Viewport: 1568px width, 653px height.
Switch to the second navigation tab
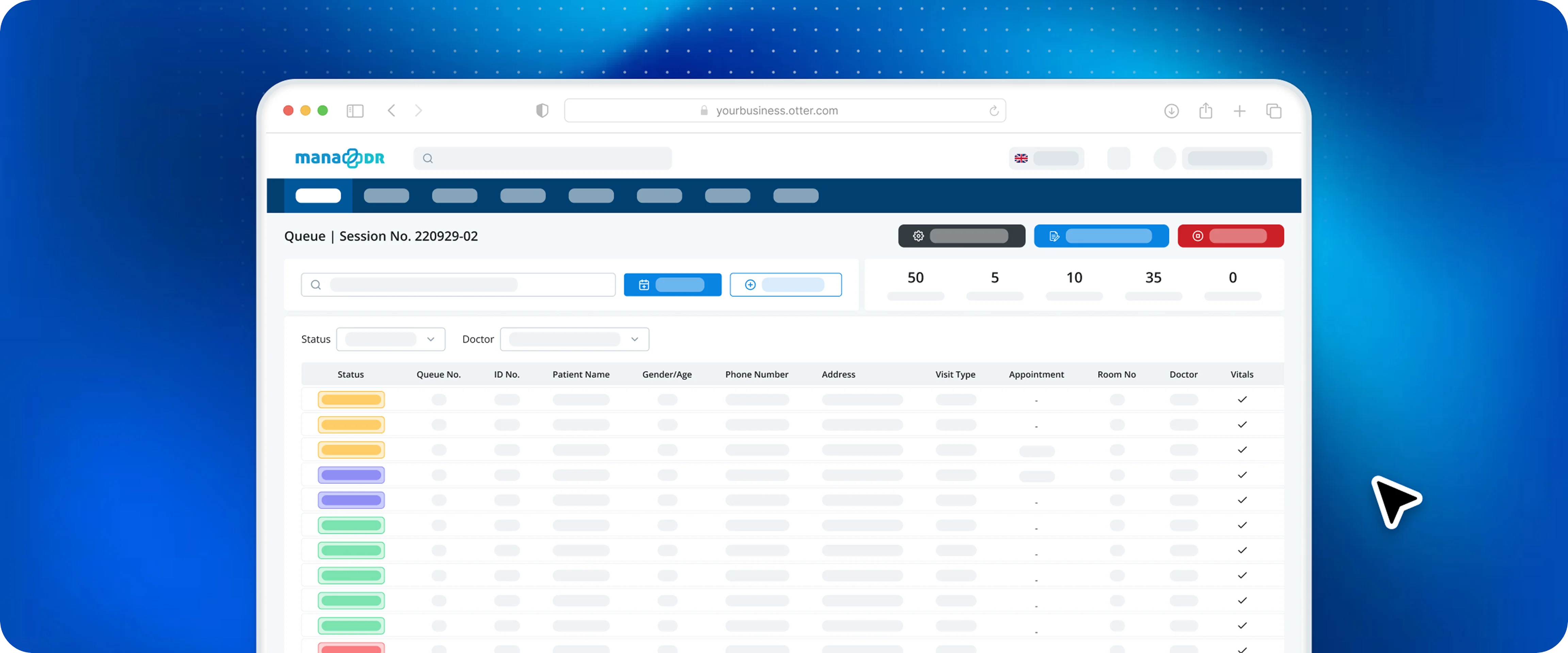(386, 196)
